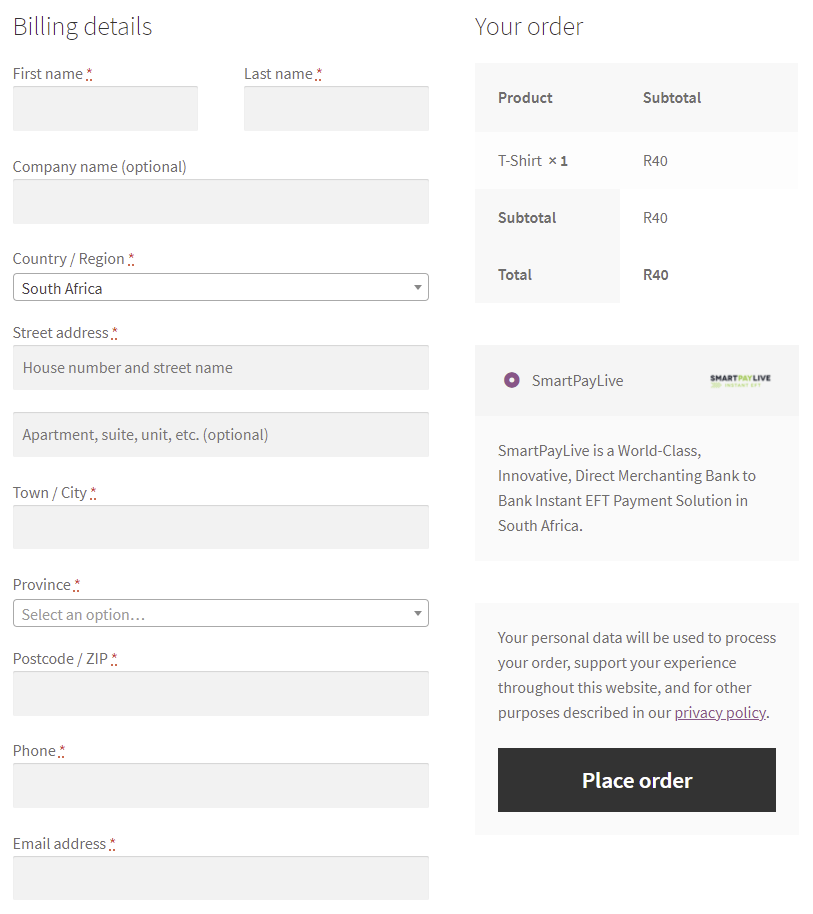Expand the Province select dropdown
The height and width of the screenshot is (914, 813).
(220, 613)
